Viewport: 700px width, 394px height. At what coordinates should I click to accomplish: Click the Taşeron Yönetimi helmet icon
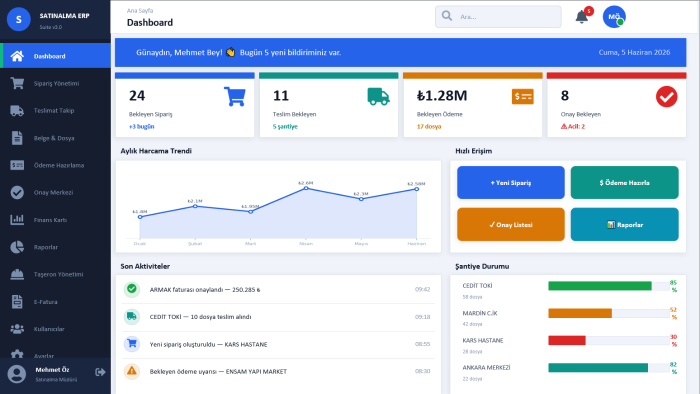pyautogui.click(x=17, y=274)
